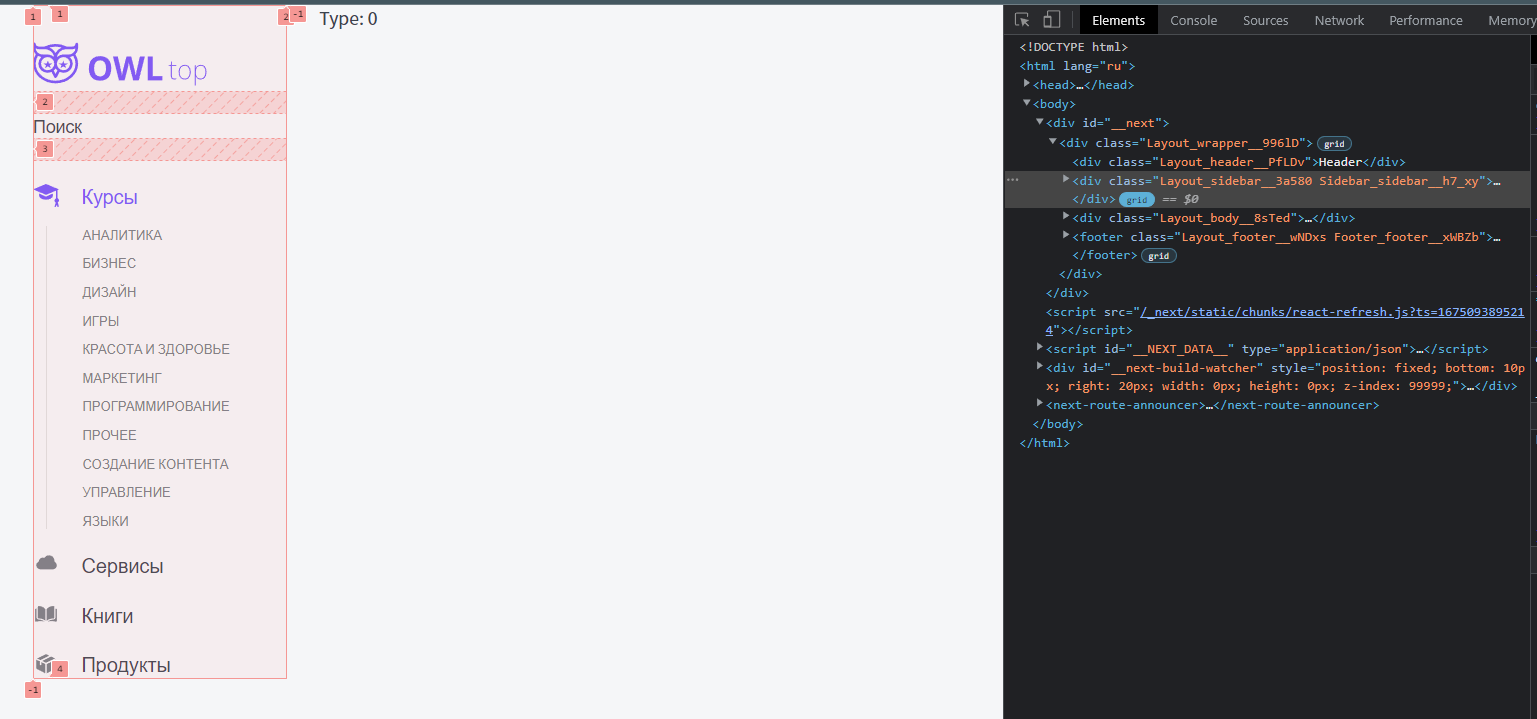The width and height of the screenshot is (1537, 719).
Task: Select the <html lang="ru"> node
Action: 1076,66
